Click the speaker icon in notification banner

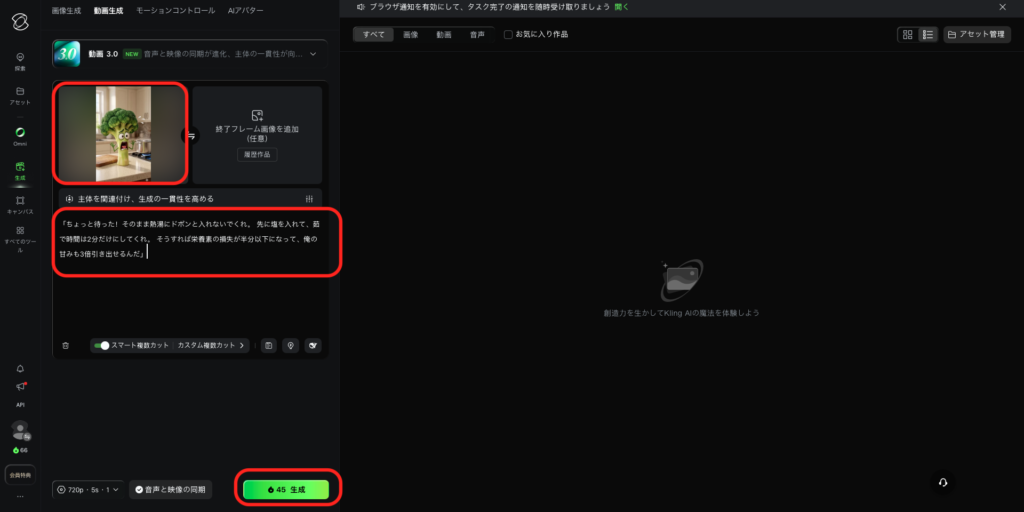click(360, 7)
